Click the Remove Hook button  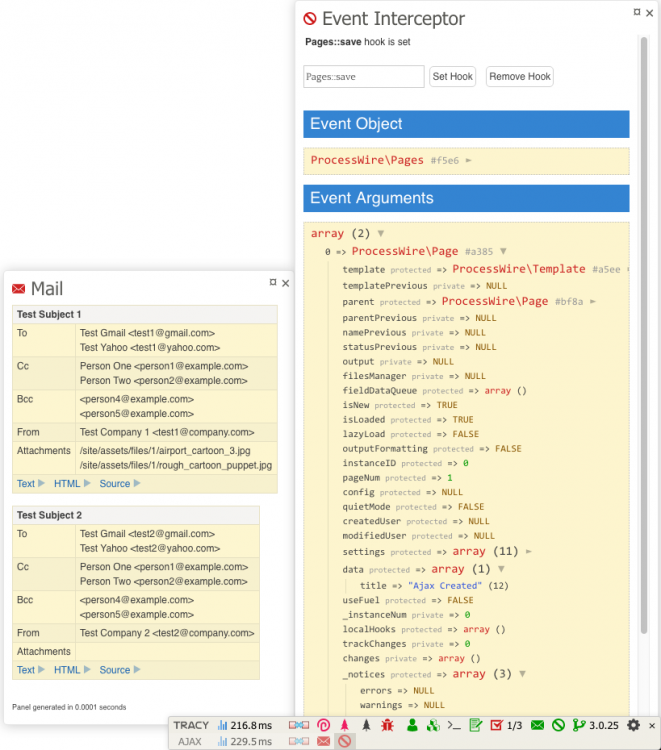coord(520,77)
